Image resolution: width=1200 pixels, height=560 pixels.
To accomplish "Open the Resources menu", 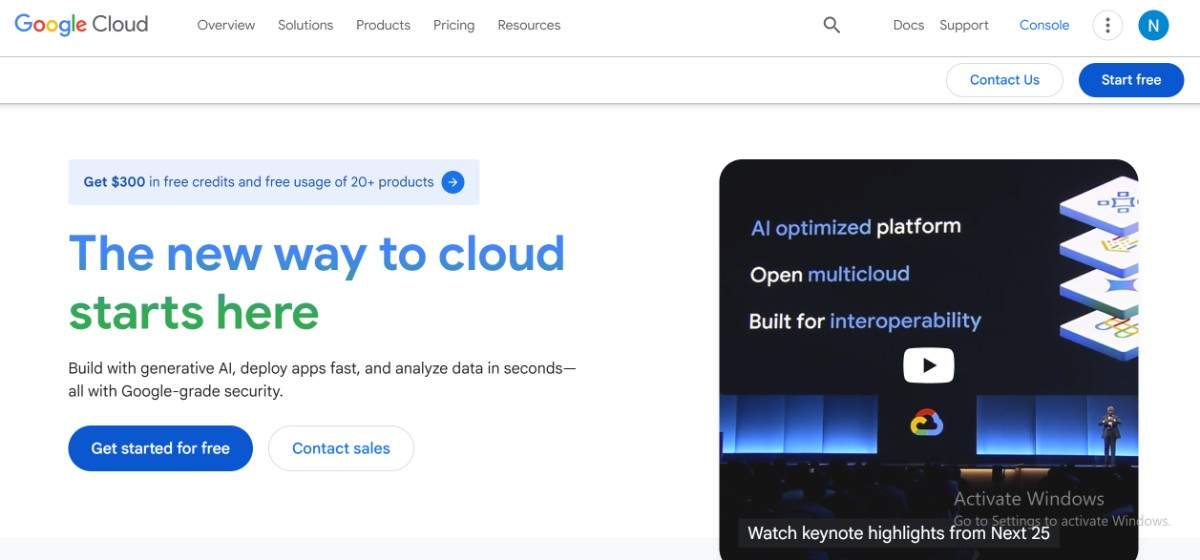I will pos(529,25).
